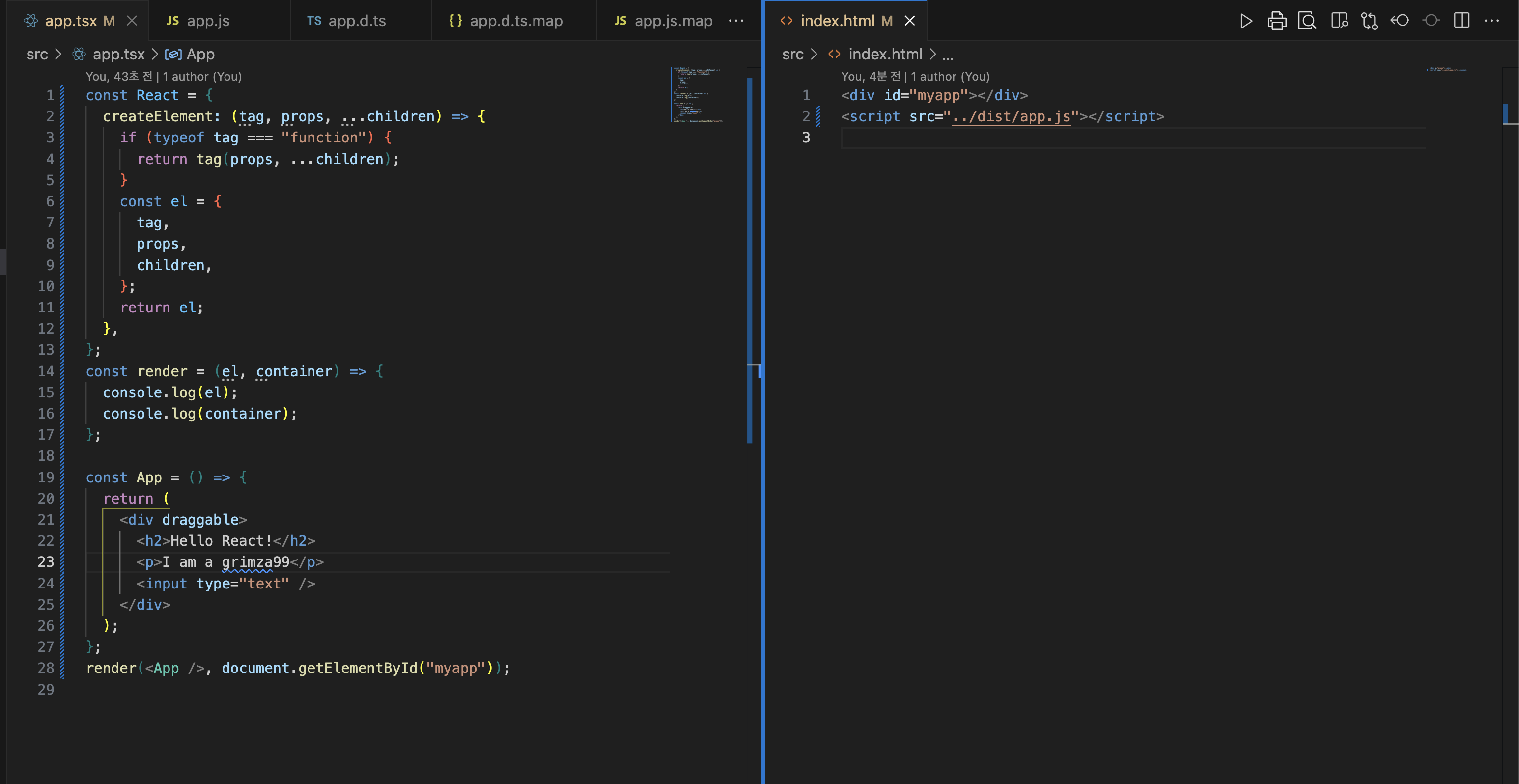The image size is (1519, 784).
Task: Click the split editor right icon
Action: click(1461, 21)
